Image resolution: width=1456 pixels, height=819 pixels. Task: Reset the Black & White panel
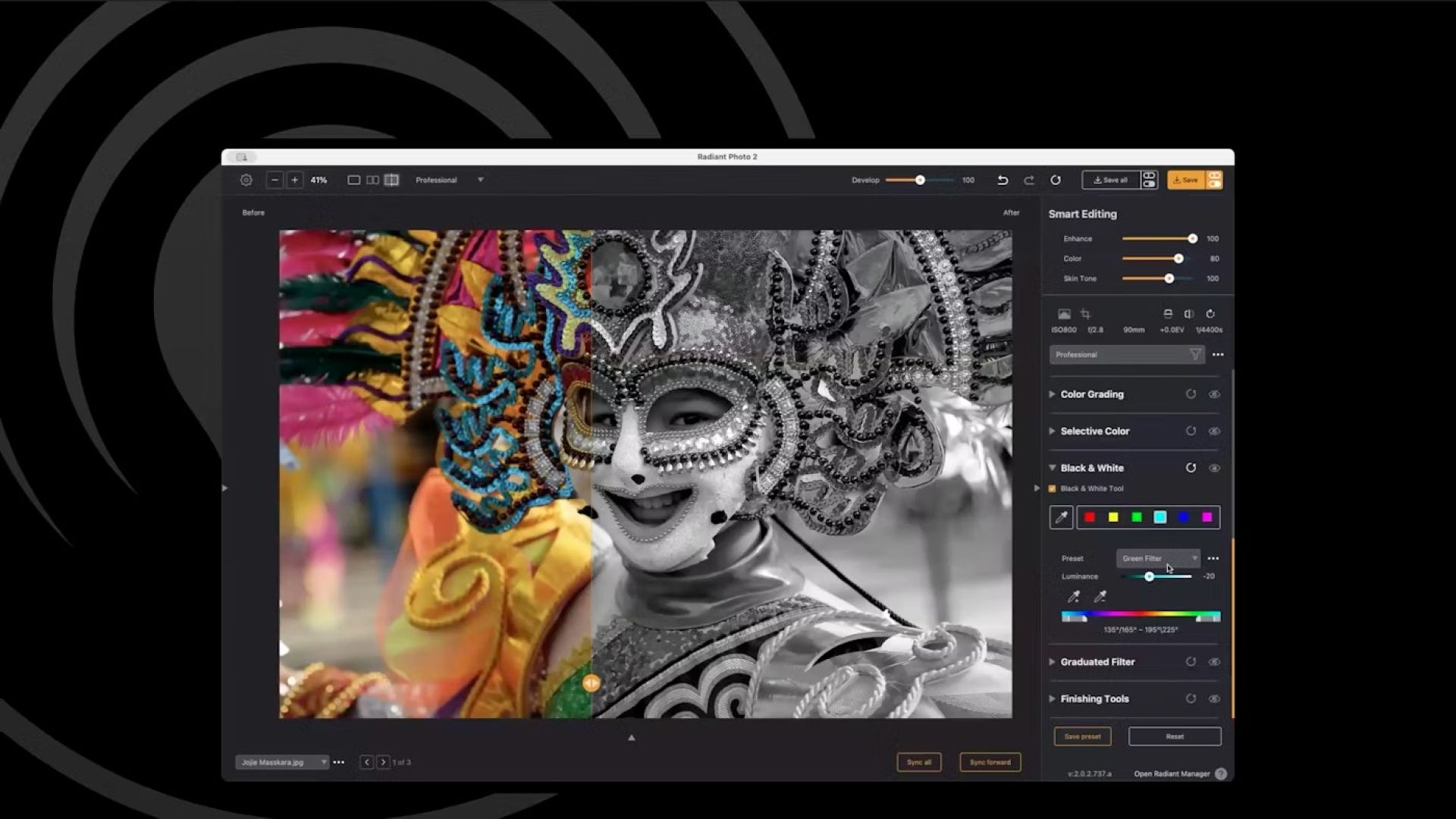[x=1191, y=468]
